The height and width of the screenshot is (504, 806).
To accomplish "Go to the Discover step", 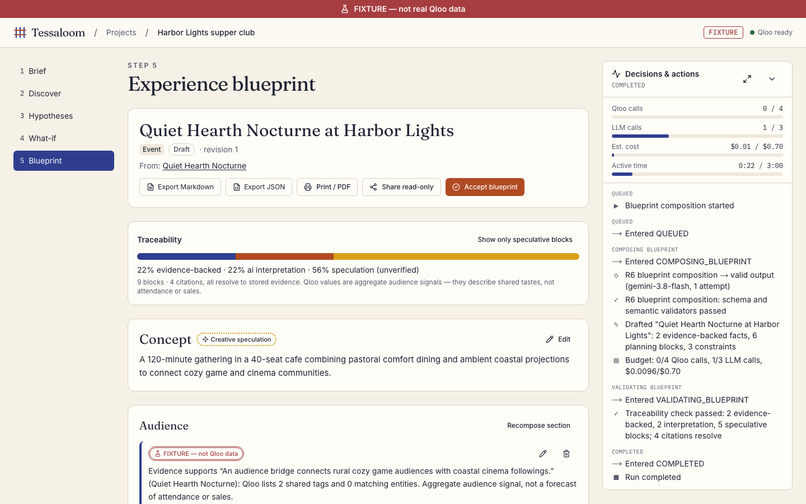I will click(x=64, y=94).
